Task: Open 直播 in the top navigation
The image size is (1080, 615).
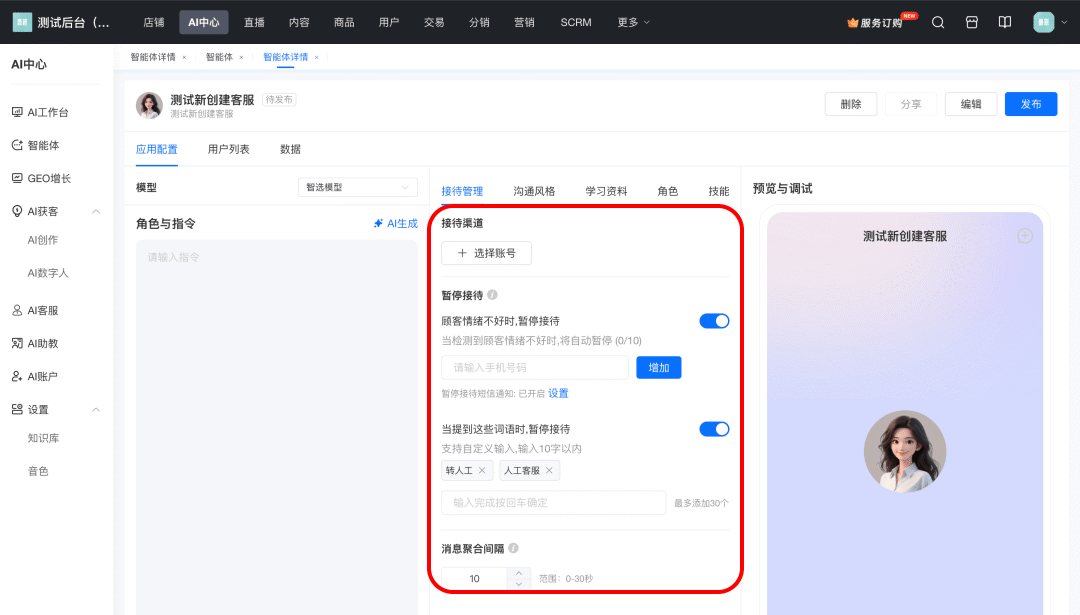Action: 254,22
